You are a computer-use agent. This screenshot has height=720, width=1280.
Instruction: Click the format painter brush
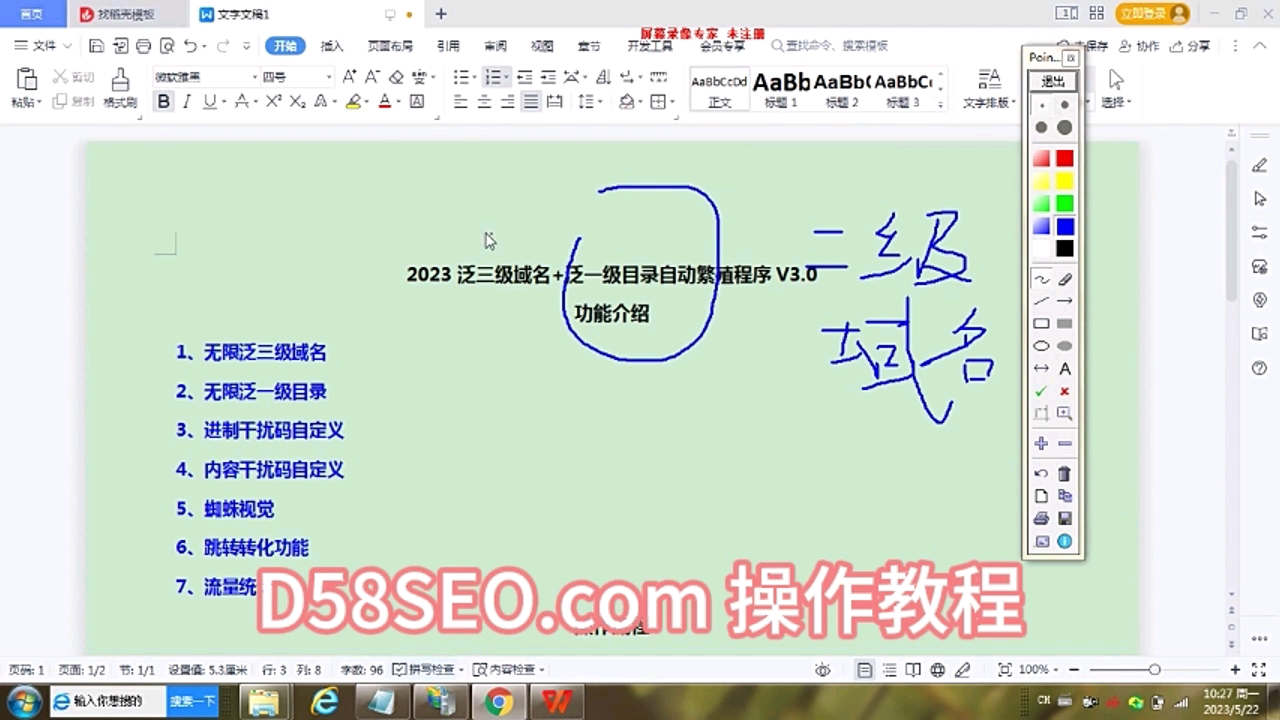[120, 82]
